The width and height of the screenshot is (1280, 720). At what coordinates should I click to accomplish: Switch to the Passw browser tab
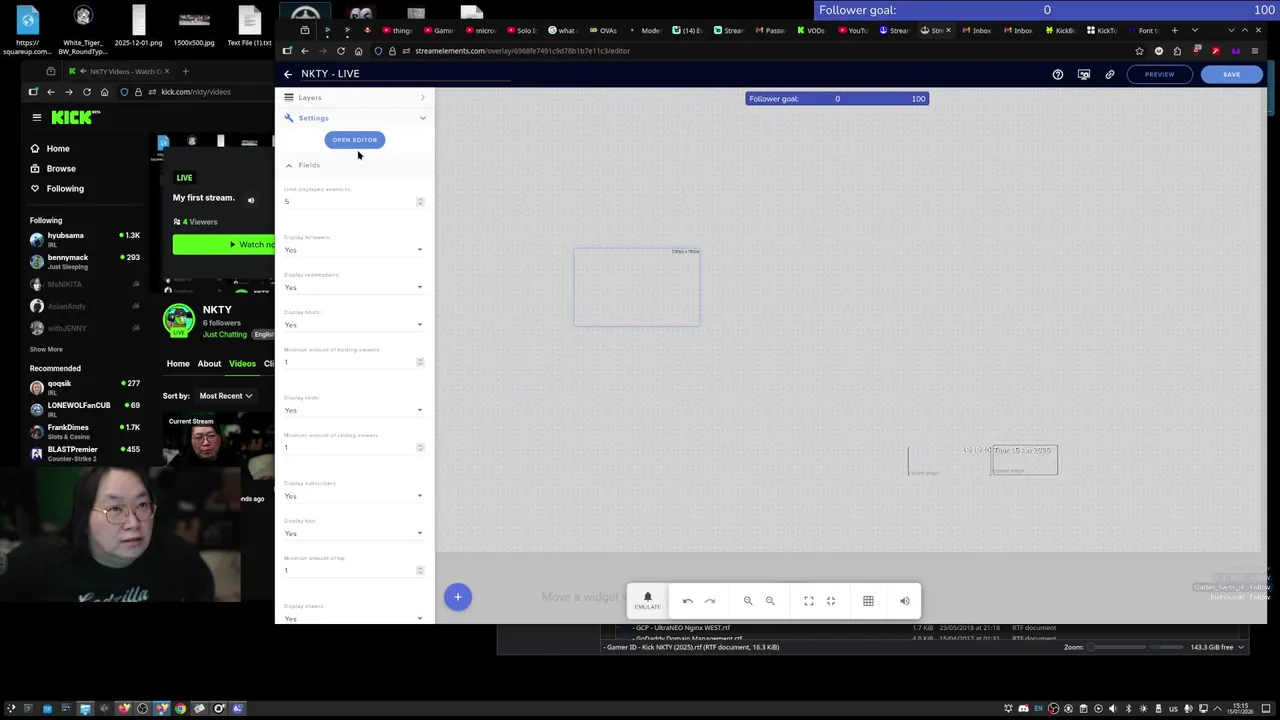[x=771, y=30]
